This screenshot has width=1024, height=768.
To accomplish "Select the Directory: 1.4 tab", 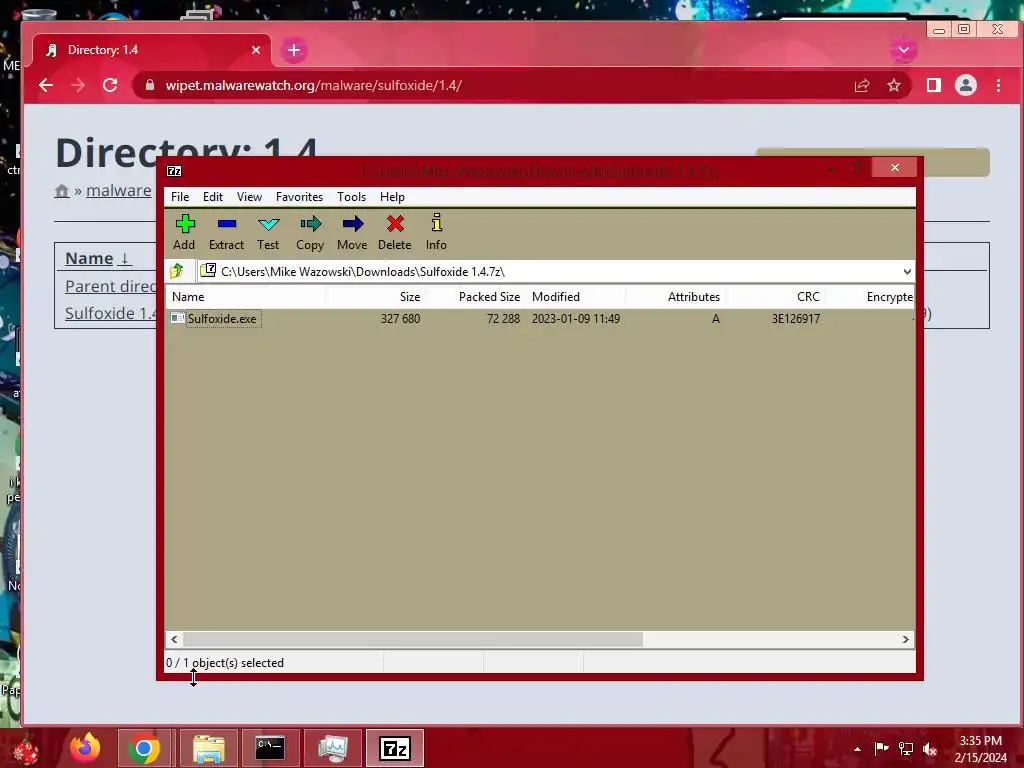I will (x=152, y=50).
